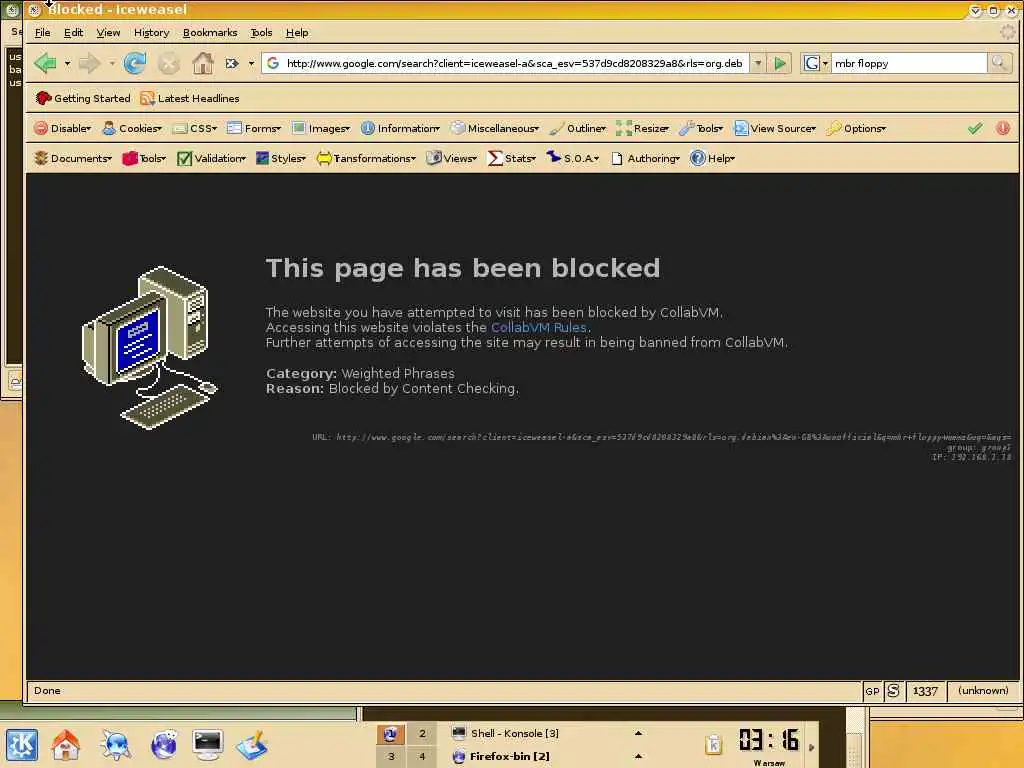Screen dimensions: 1024x768
Task: Open the Documents toolbar dropdown
Action: [x=73, y=159]
